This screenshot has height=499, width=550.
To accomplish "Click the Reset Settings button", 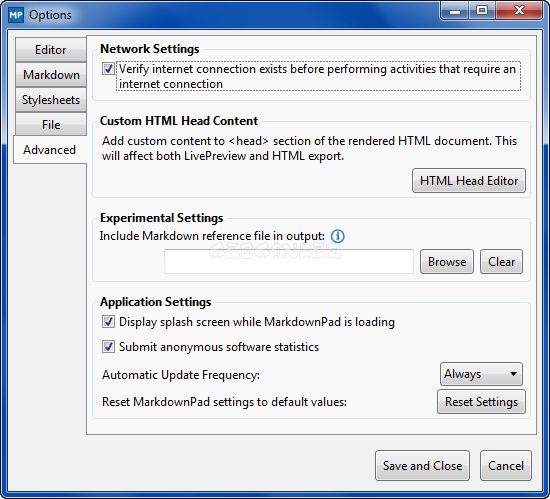I will point(481,402).
